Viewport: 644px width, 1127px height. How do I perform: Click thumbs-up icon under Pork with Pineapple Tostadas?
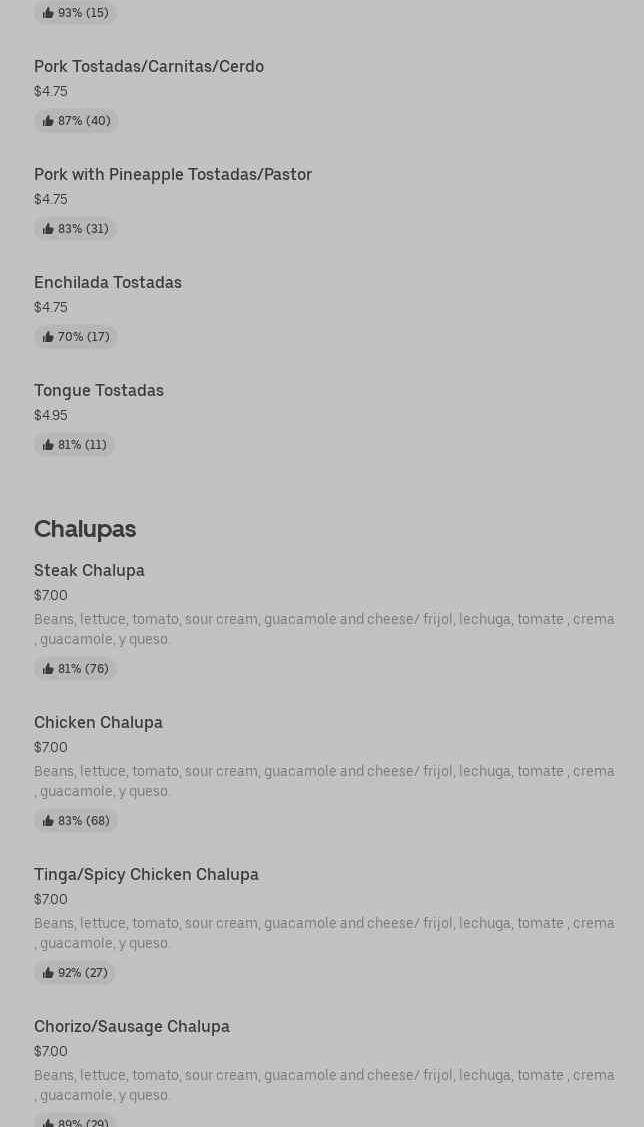pos(48,229)
